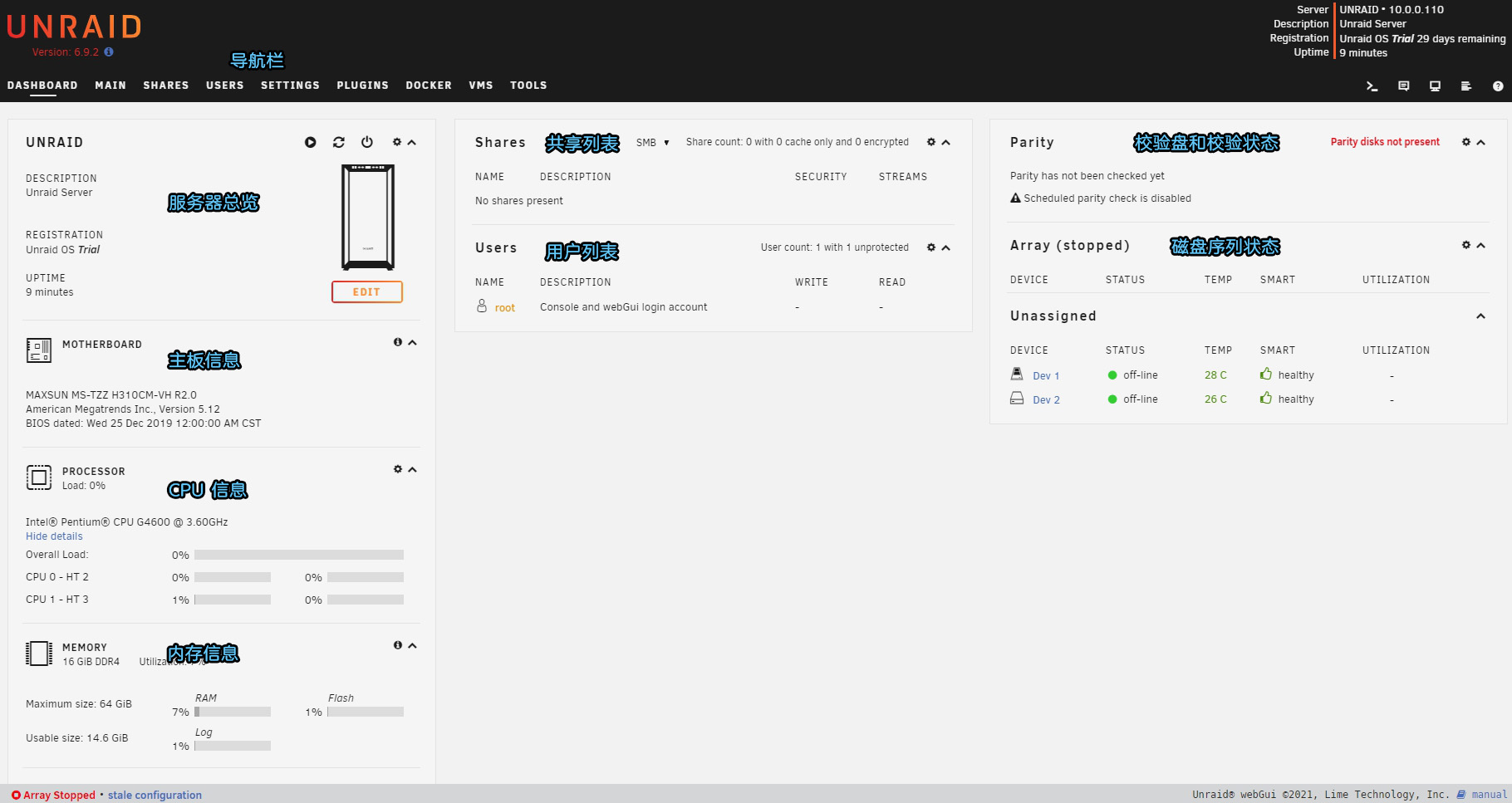The width and height of the screenshot is (1512, 803).
Task: Toggle the help question mark icon
Action: 1498,86
